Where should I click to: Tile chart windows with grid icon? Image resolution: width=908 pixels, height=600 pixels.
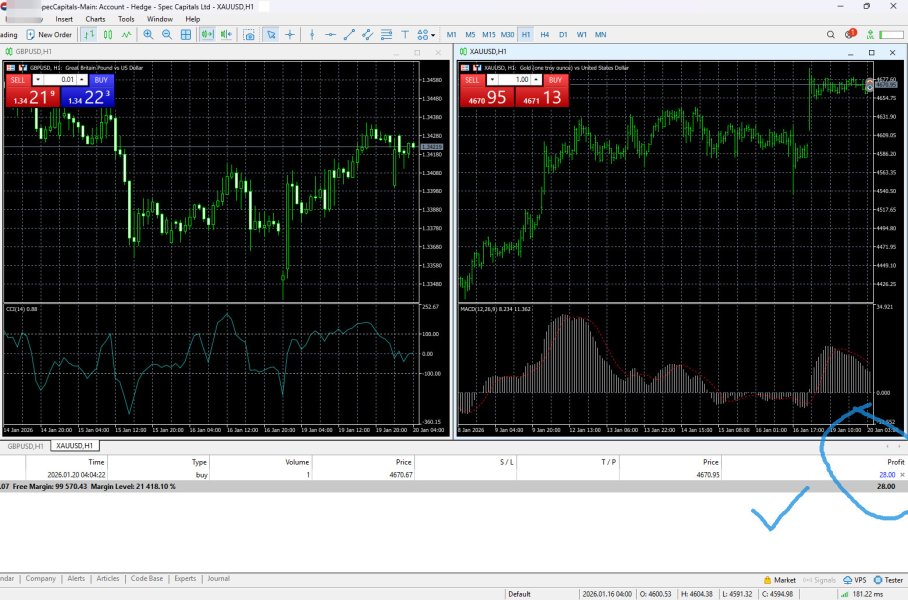click(x=186, y=34)
